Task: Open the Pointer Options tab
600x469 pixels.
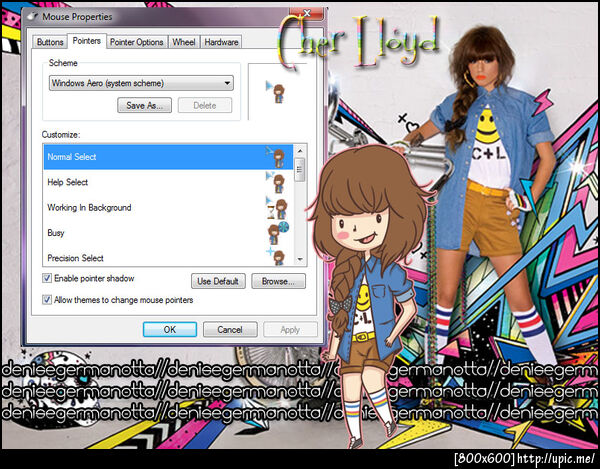Action: pyautogui.click(x=137, y=42)
